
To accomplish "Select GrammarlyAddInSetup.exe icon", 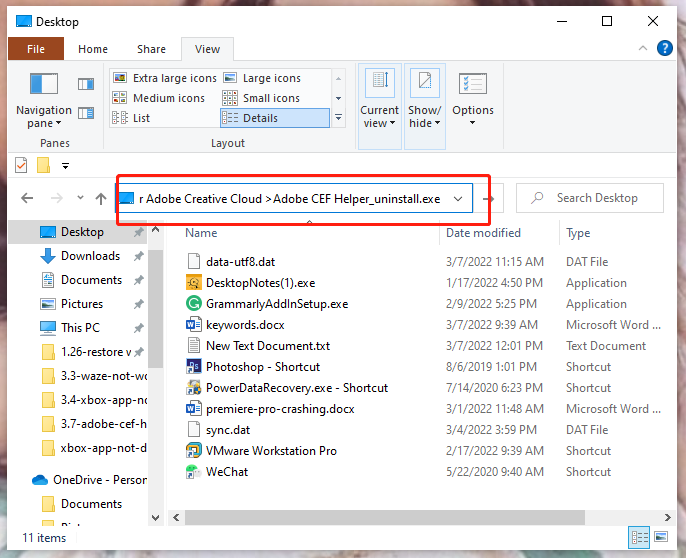I will coord(194,303).
